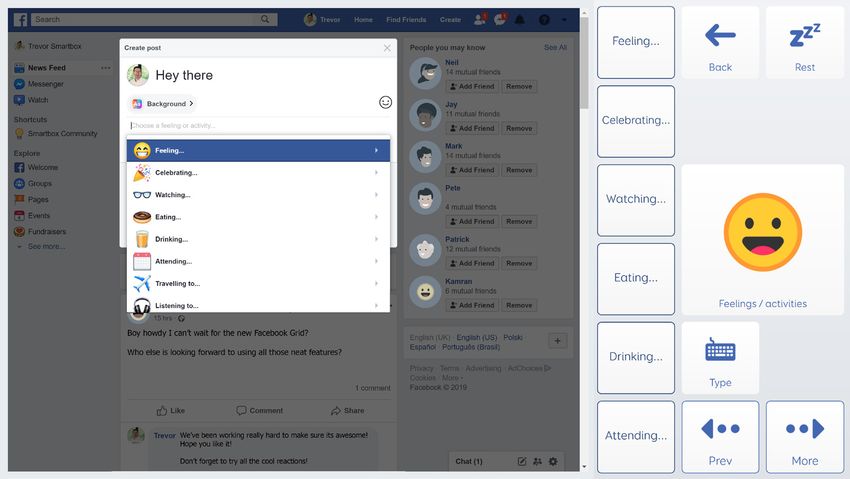Expand the Feeling... submenu arrow
This screenshot has height=479, width=850.
(376, 151)
